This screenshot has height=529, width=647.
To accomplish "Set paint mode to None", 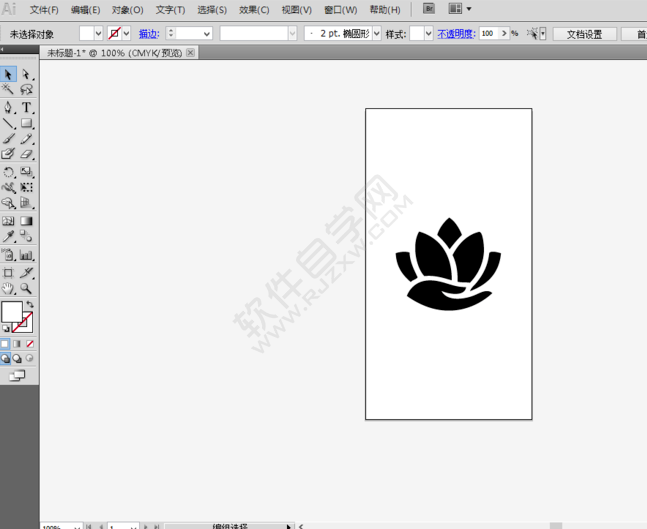I will pos(30,344).
